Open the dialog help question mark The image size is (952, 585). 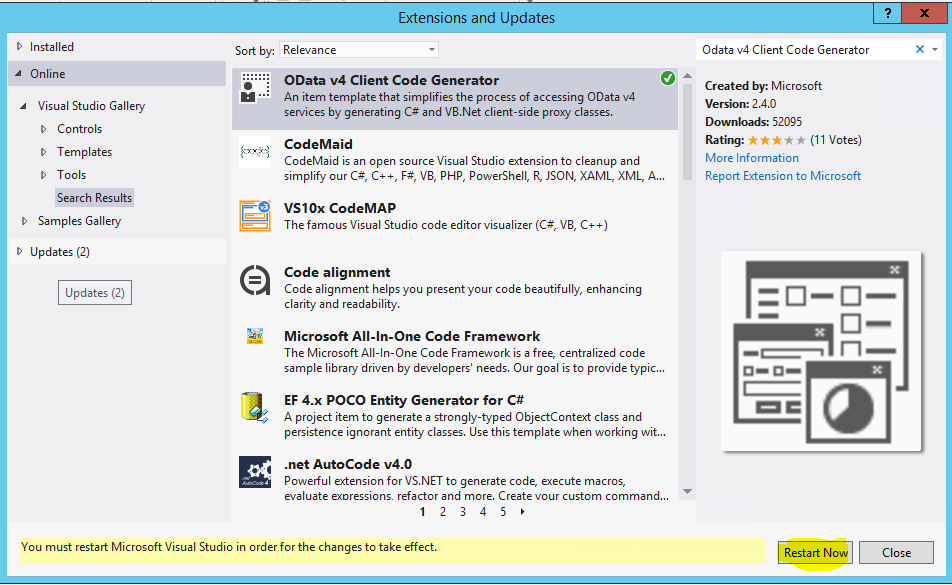pyautogui.click(x=888, y=13)
